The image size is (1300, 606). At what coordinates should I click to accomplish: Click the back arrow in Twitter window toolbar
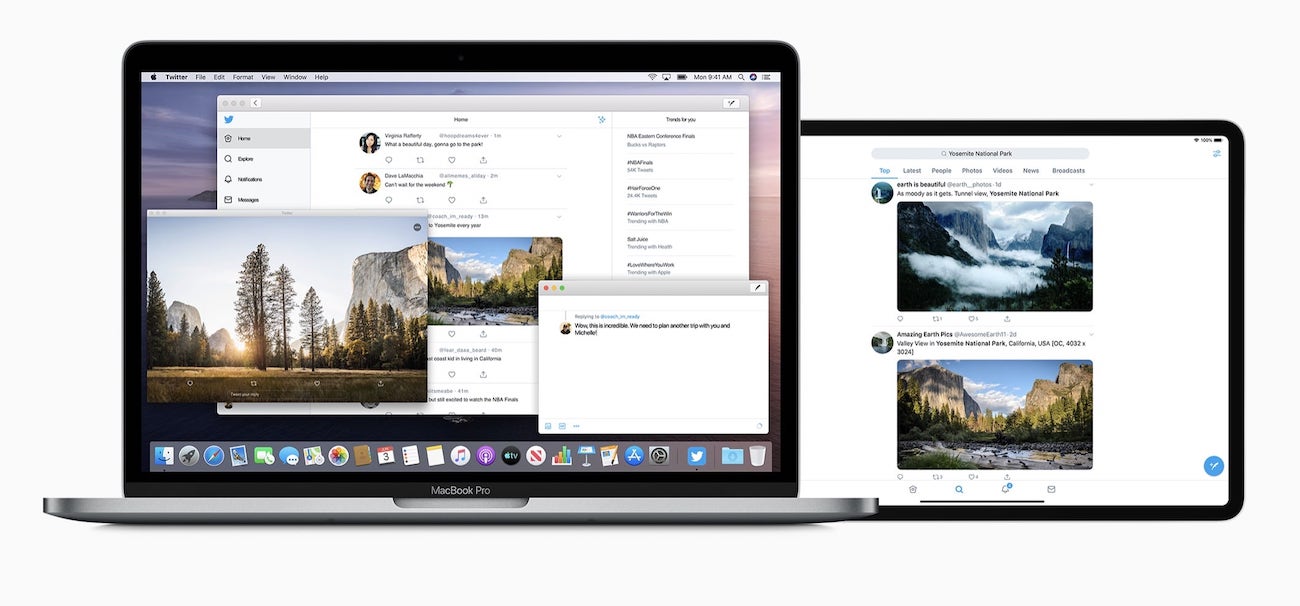coord(255,103)
